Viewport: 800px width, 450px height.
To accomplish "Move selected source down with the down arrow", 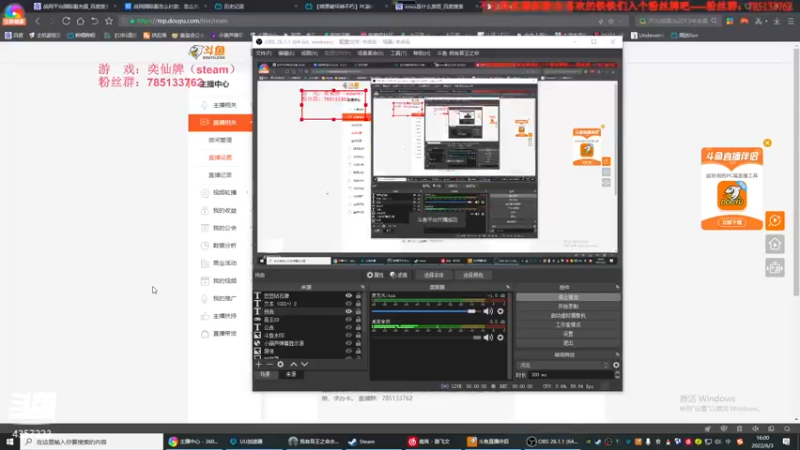I will [305, 364].
